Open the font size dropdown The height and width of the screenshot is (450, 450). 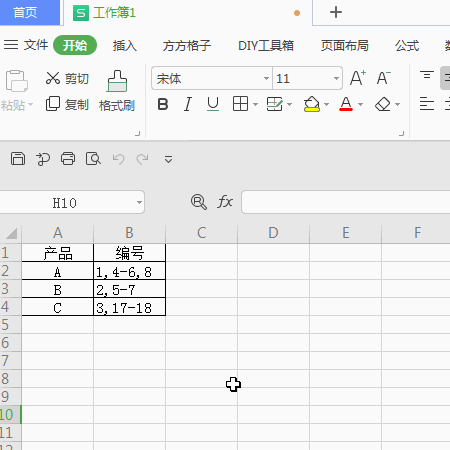[x=336, y=79]
